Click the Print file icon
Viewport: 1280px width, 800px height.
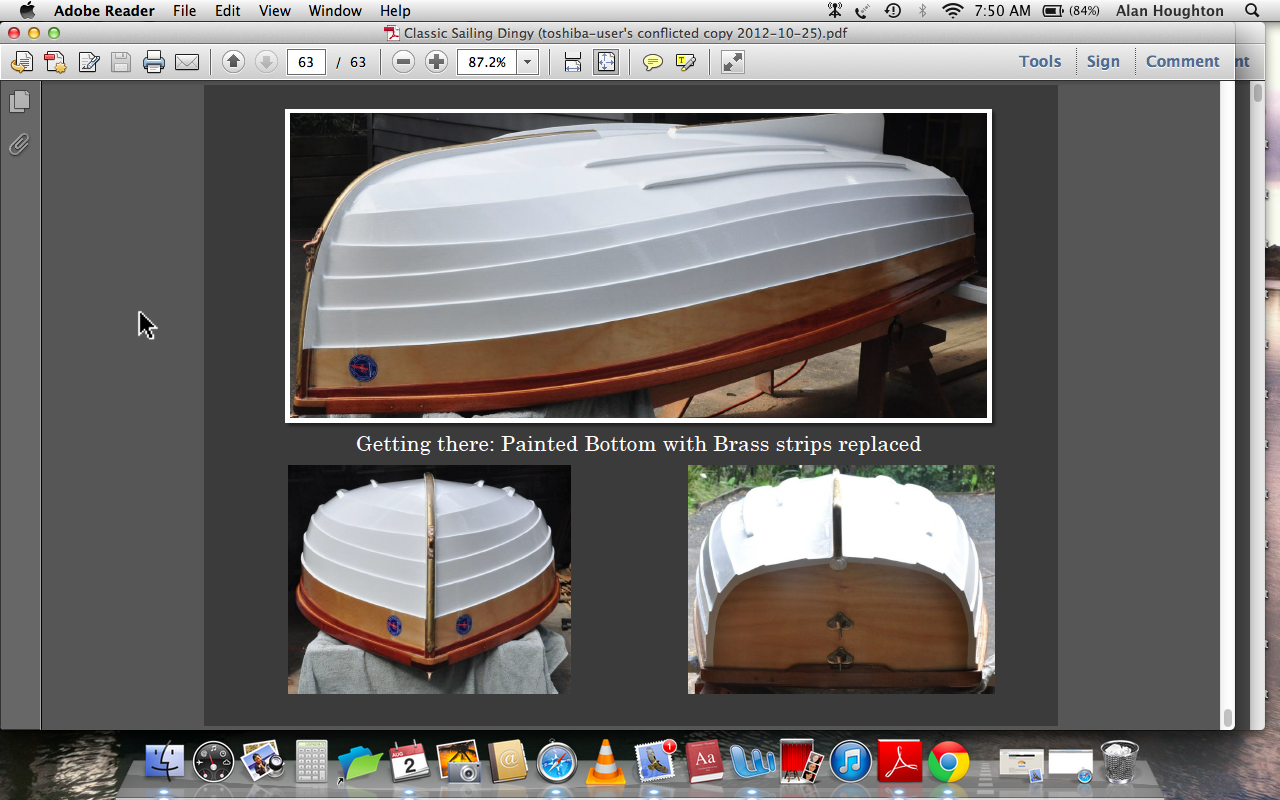(153, 62)
